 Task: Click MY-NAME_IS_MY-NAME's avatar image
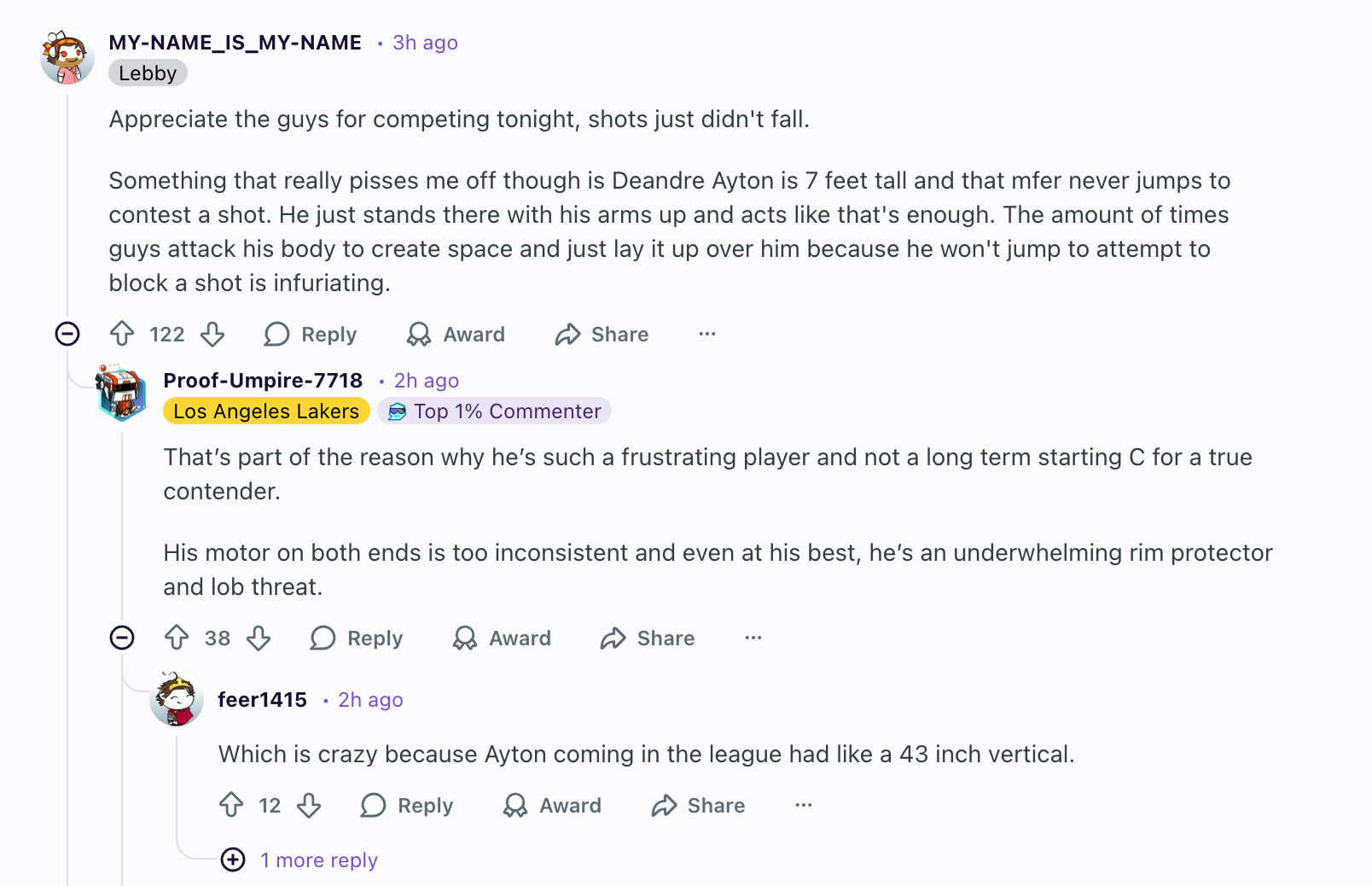coord(67,57)
